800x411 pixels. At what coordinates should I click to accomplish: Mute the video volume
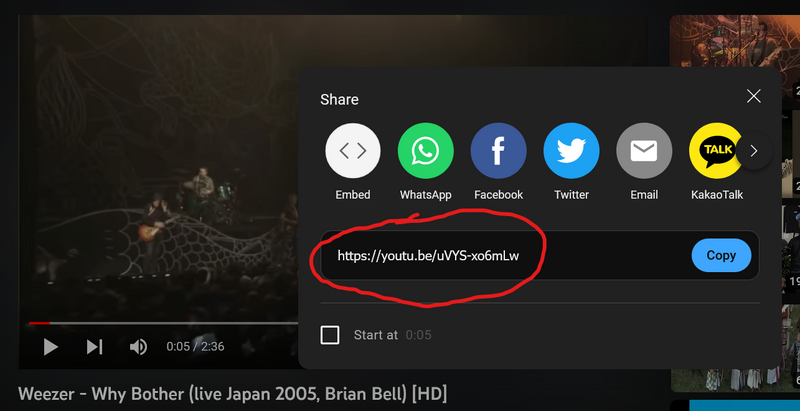point(138,347)
